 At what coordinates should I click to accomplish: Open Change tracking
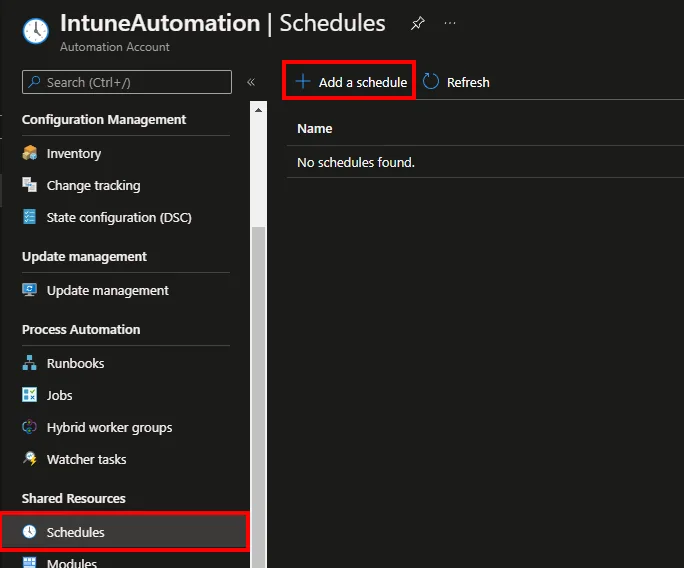click(93, 185)
